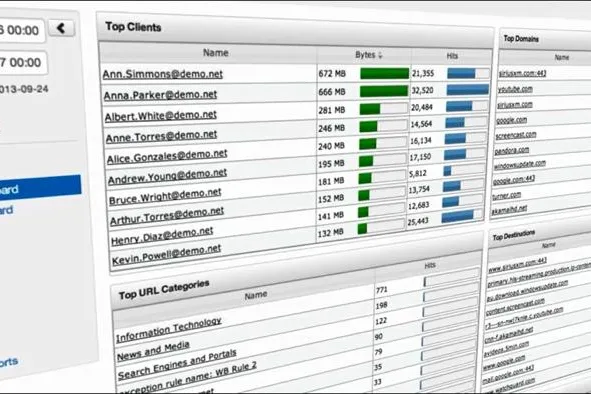The width and height of the screenshot is (591, 394).
Task: Click the 132 MB bytes value
Action: coord(331,233)
